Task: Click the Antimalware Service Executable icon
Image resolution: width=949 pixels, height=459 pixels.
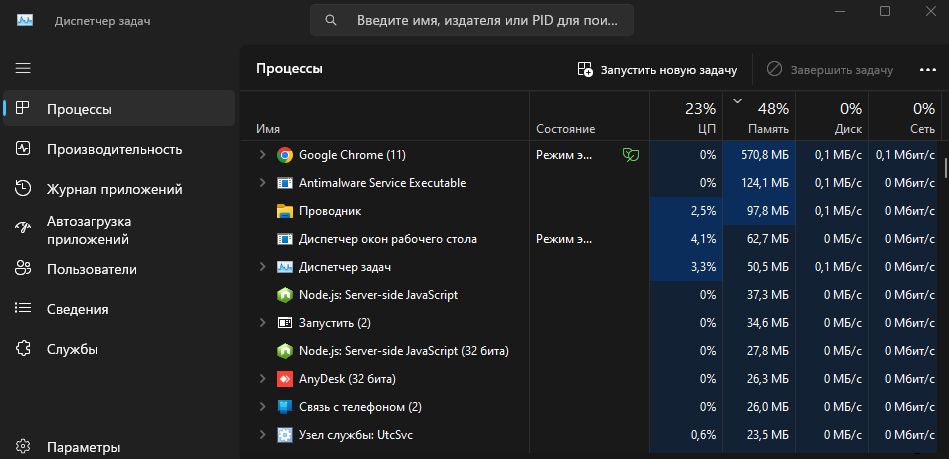Action: pos(284,183)
